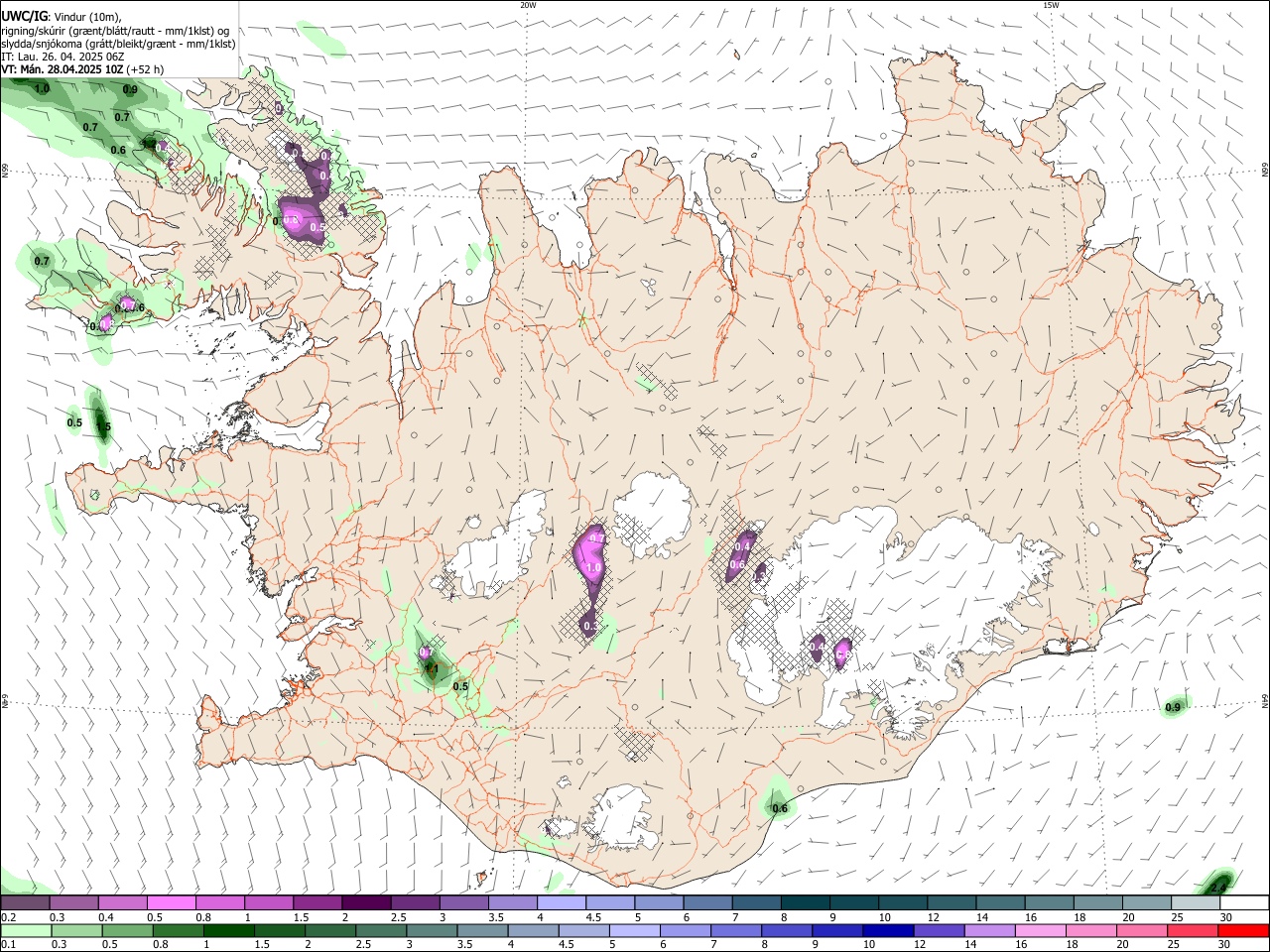
Task: Click the 'rigning/skúrir' legend description line
Action: click(115, 31)
